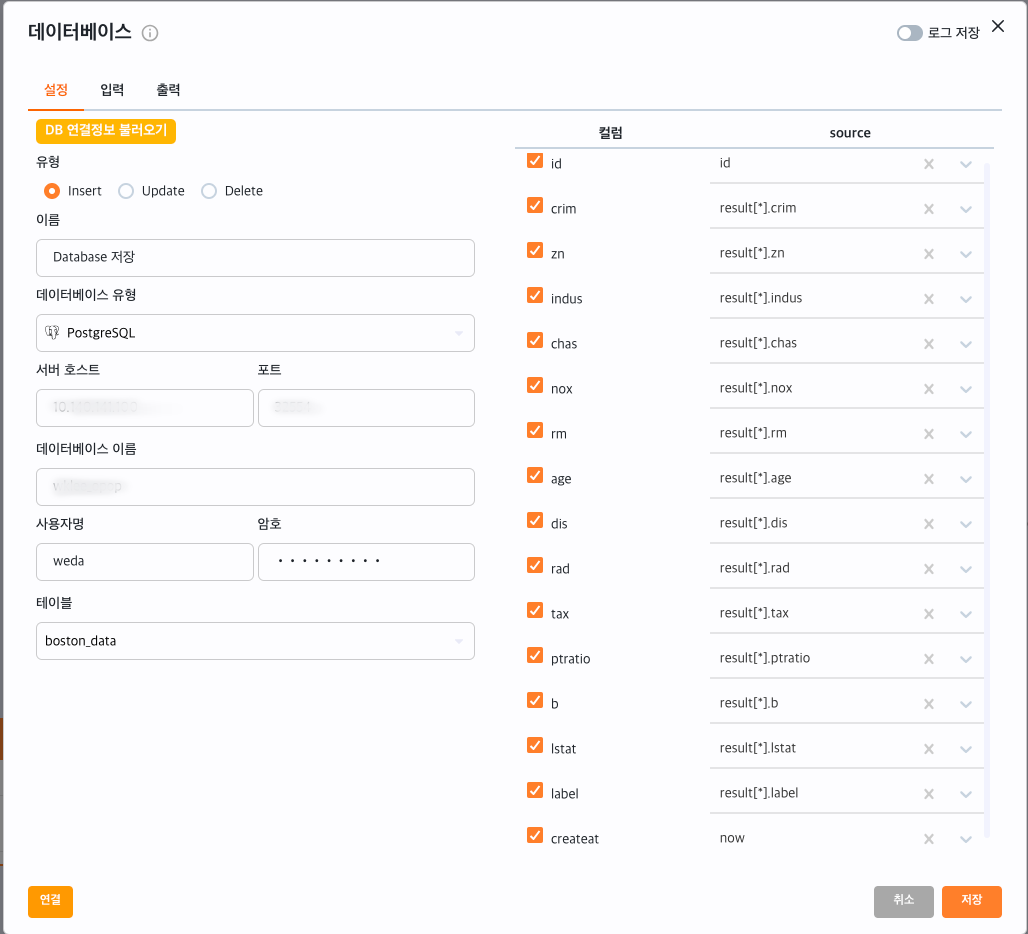The height and width of the screenshot is (934, 1028).
Task: Click DB 연결정보 불러오기 button
Action: [106, 130]
